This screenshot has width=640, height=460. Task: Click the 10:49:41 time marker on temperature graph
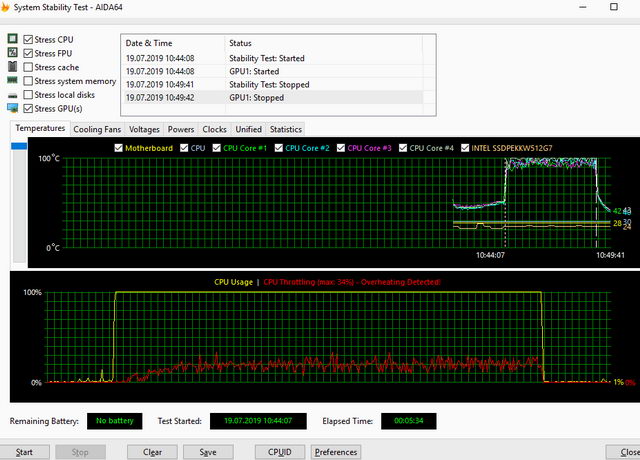click(610, 255)
